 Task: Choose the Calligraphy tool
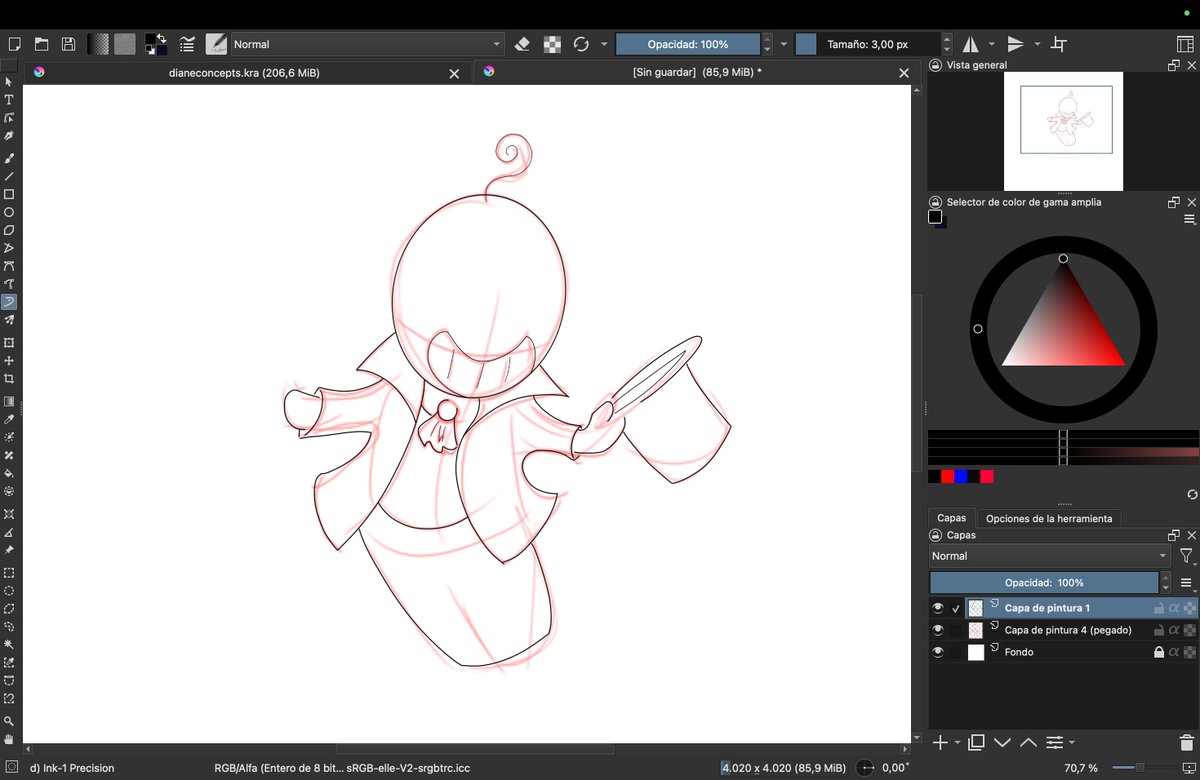coord(9,136)
